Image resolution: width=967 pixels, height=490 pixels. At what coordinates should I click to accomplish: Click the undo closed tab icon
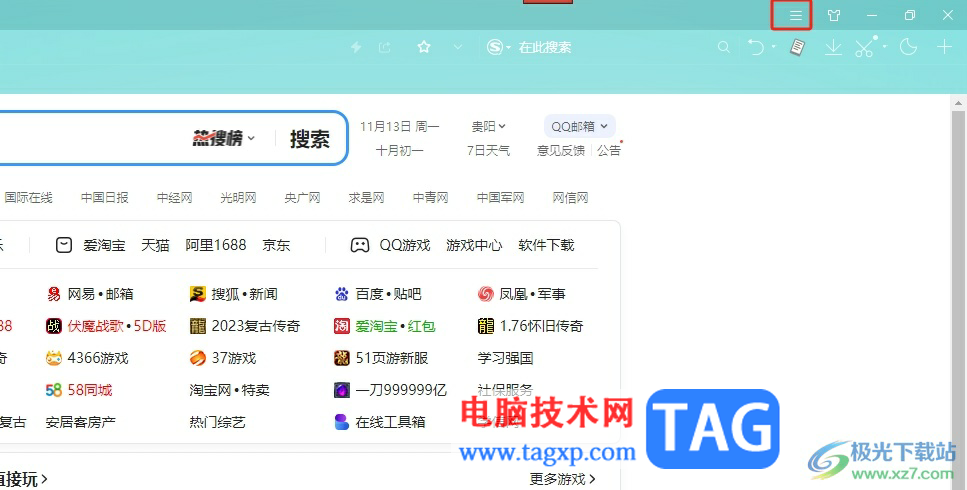click(756, 47)
